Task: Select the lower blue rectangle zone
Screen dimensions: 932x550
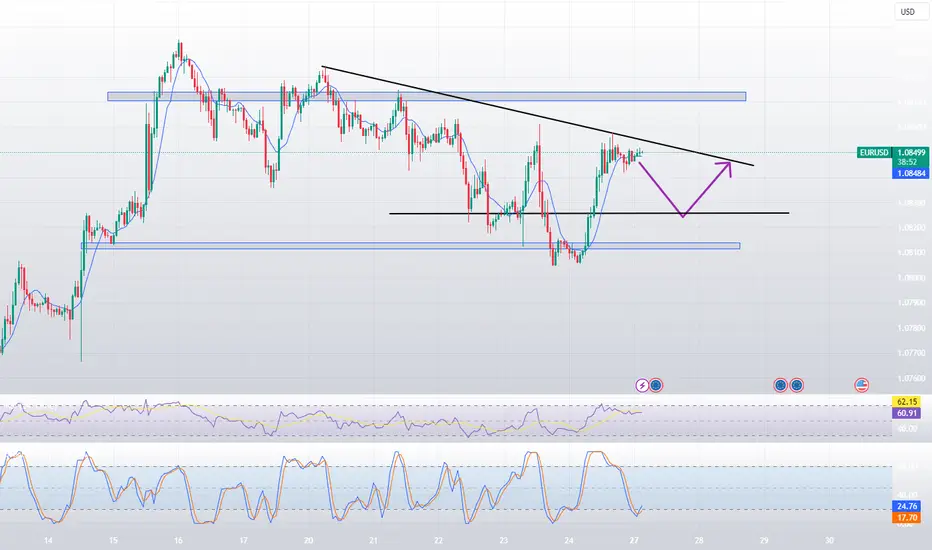Action: [411, 246]
